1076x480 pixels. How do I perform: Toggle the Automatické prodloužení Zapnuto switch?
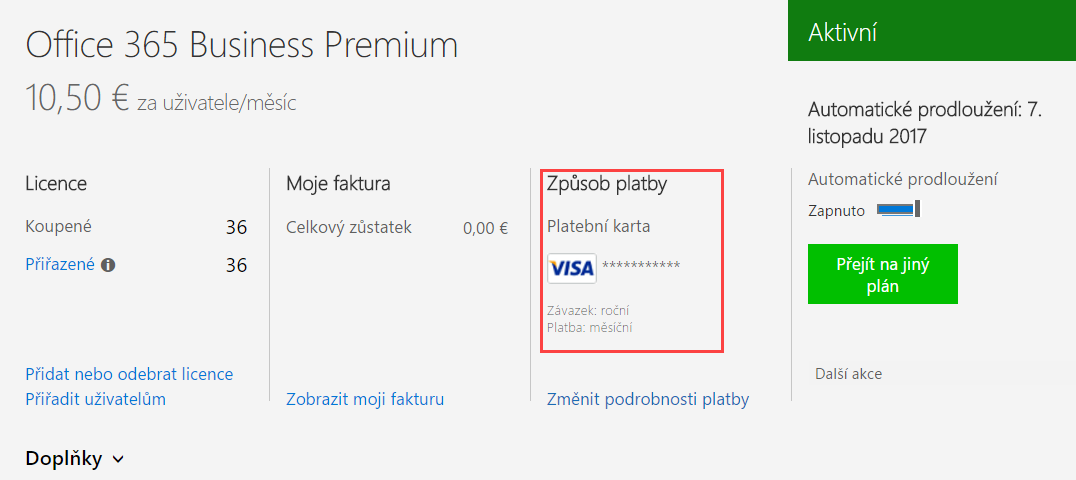pyautogui.click(x=898, y=209)
